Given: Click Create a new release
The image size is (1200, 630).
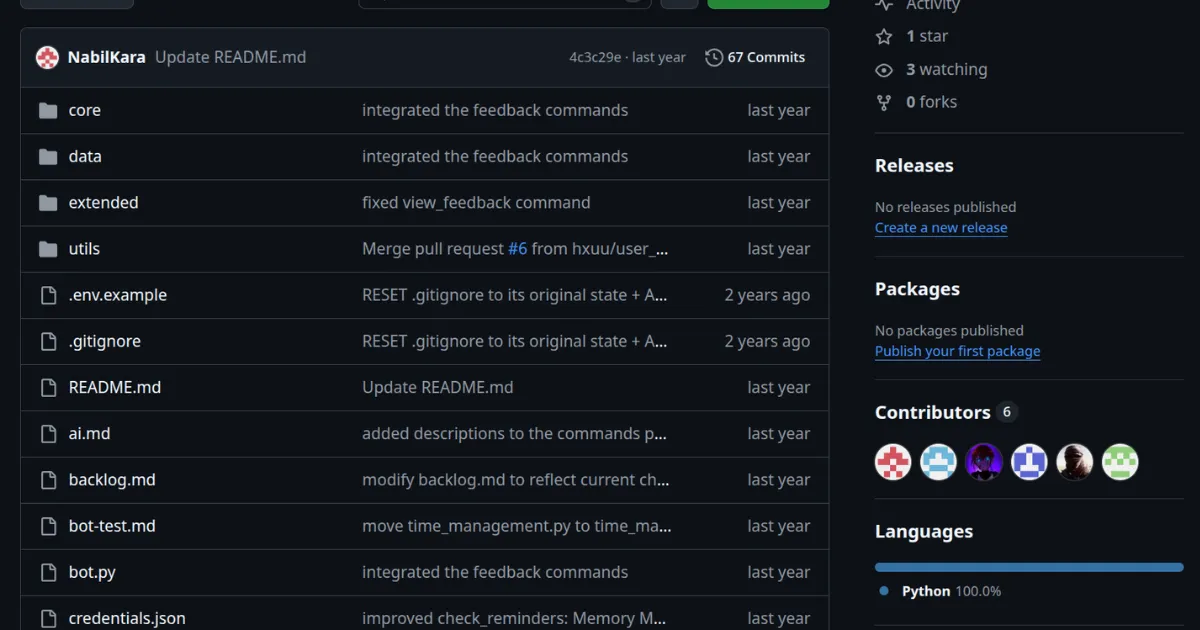Looking at the screenshot, I should pyautogui.click(x=941, y=228).
